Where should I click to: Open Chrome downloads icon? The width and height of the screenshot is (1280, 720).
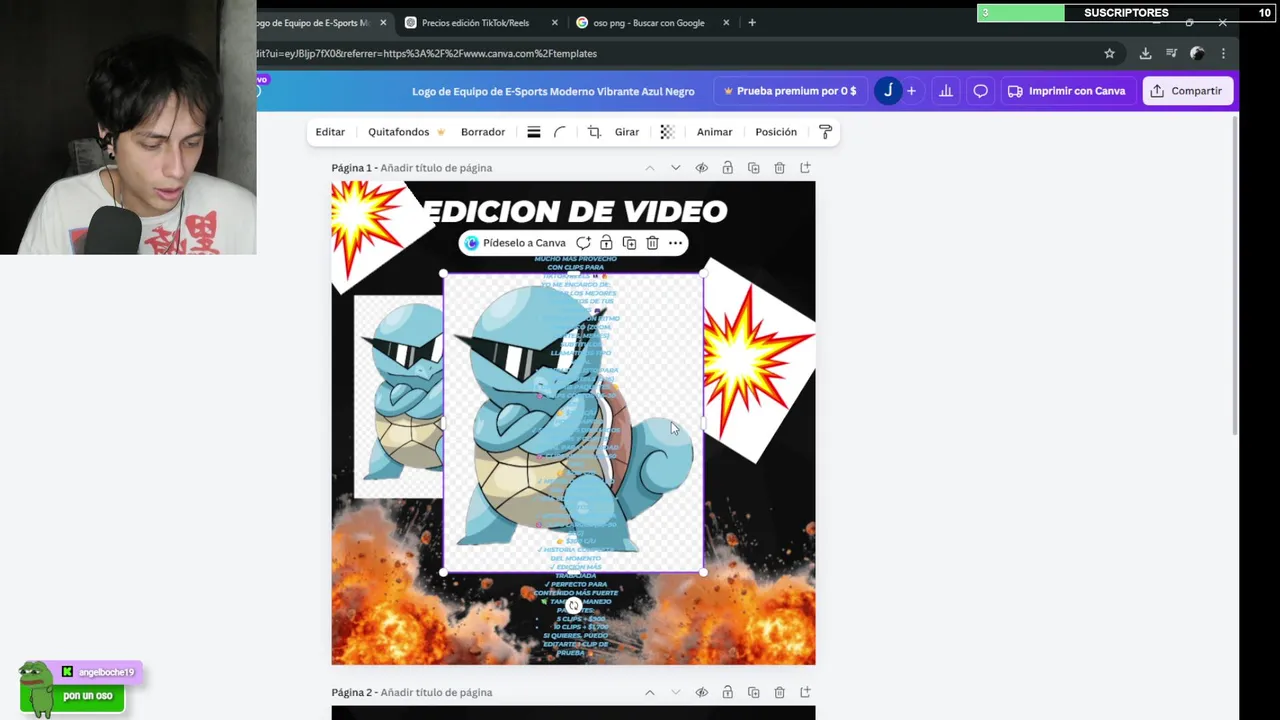pos(1145,53)
